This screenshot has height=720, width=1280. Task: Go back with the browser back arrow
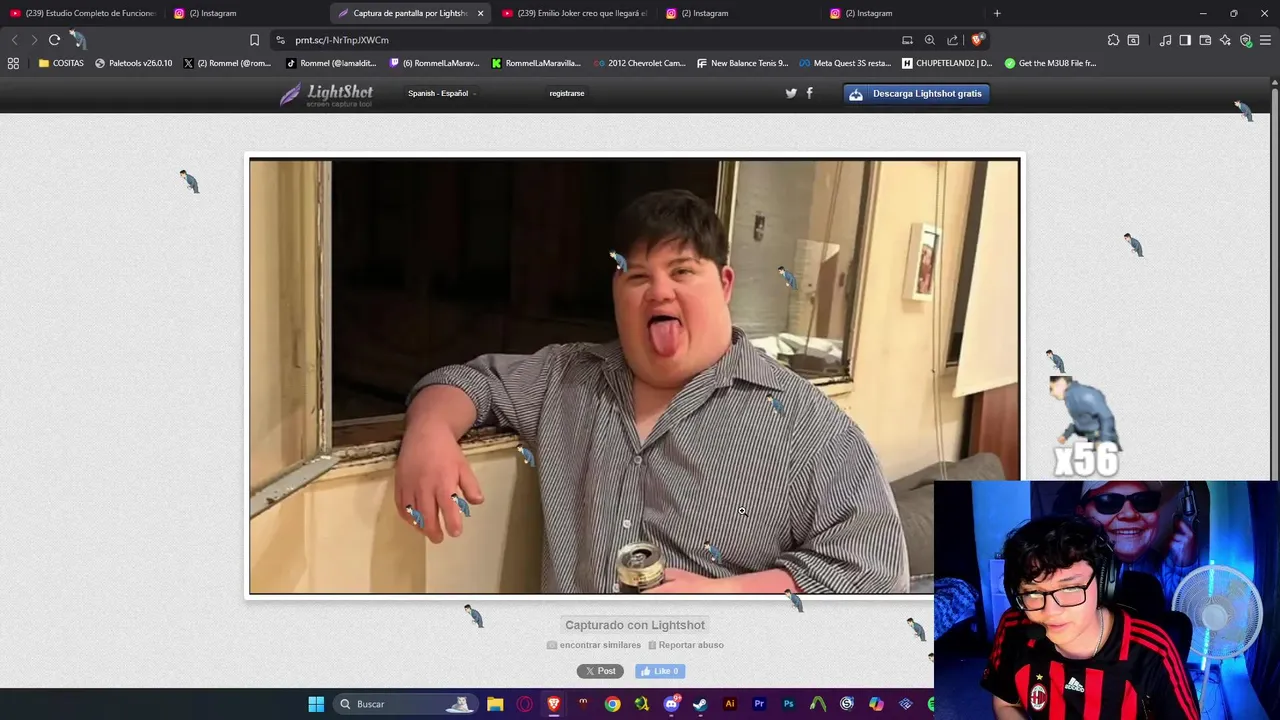click(x=14, y=40)
